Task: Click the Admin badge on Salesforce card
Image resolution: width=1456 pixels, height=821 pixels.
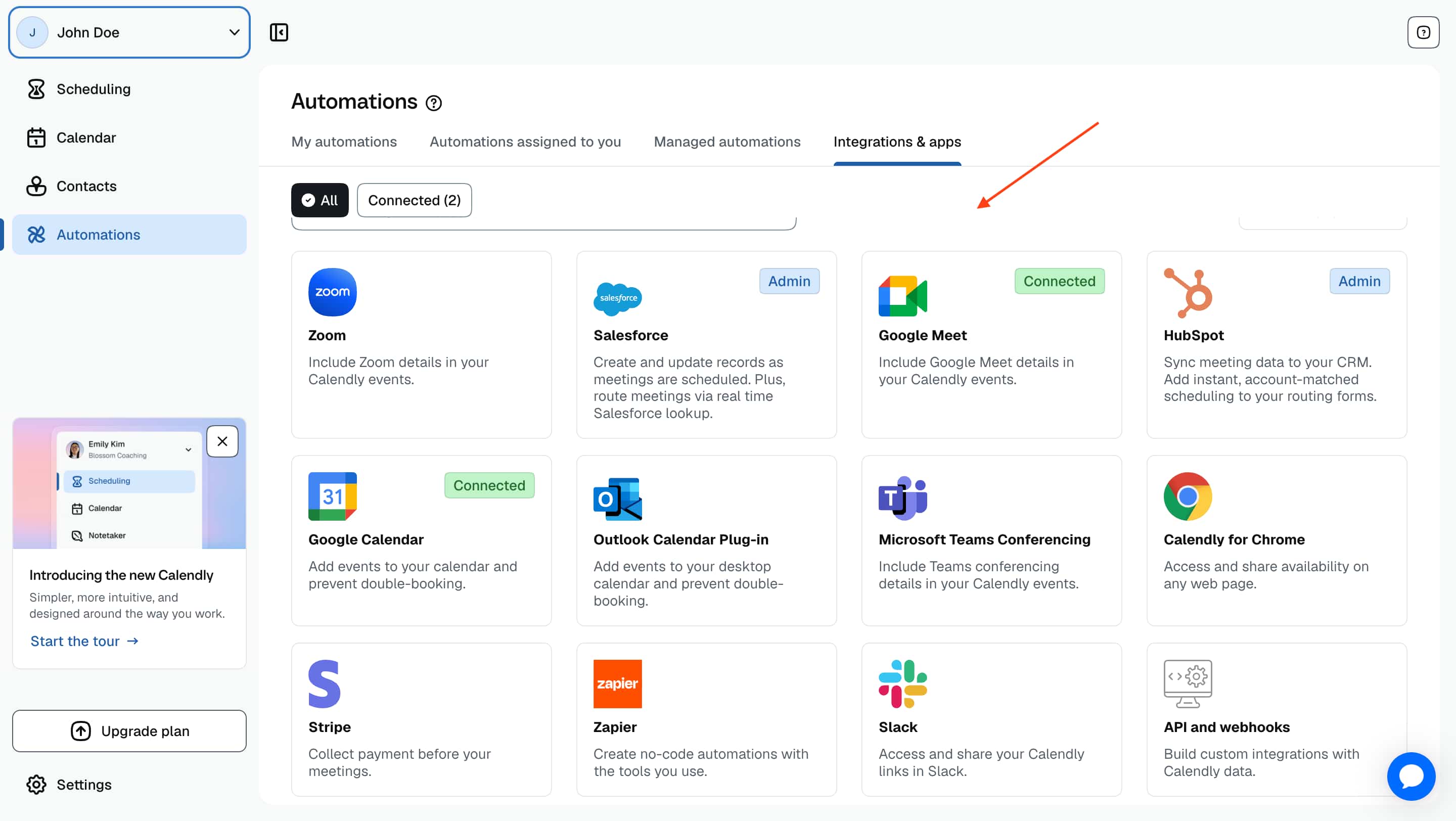Action: coord(789,281)
